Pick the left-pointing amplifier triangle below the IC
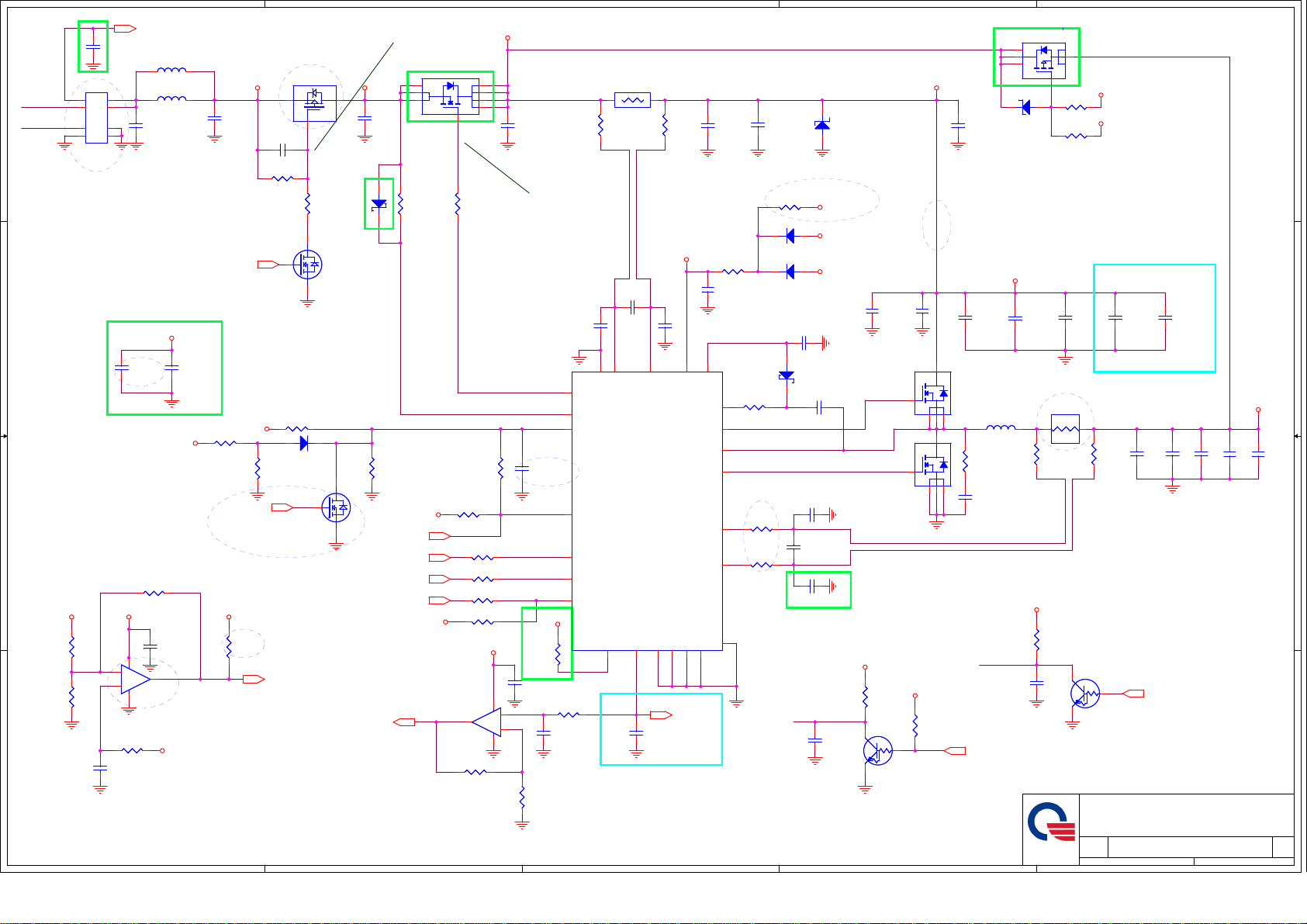This screenshot has height=924, width=1307. [486, 722]
